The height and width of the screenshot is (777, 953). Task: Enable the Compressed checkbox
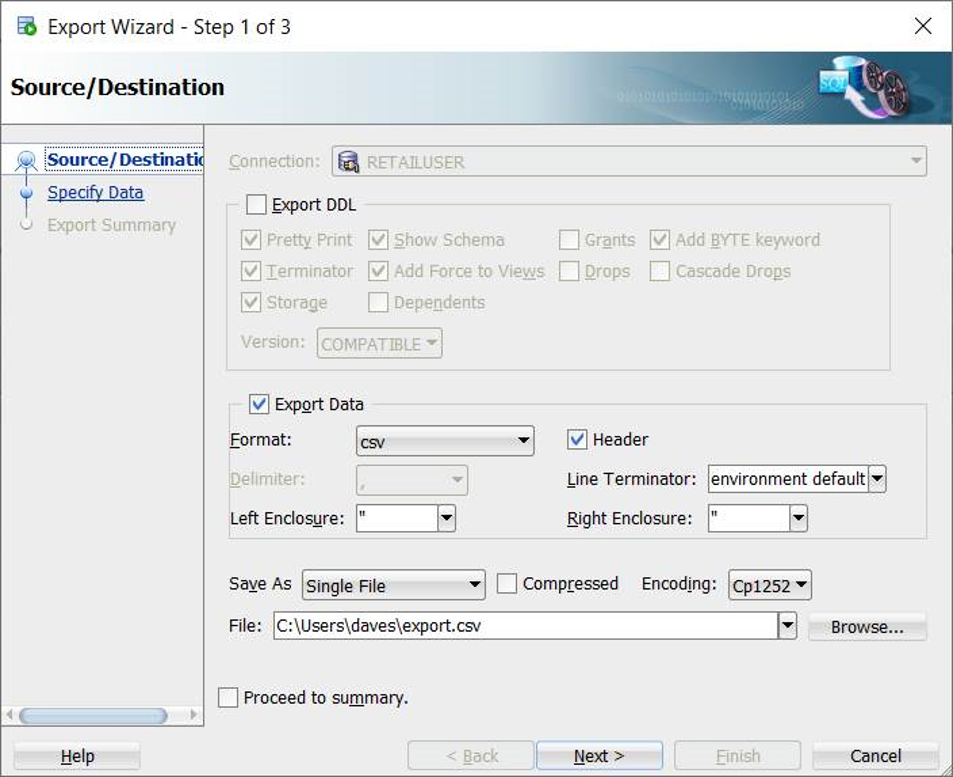(x=507, y=584)
